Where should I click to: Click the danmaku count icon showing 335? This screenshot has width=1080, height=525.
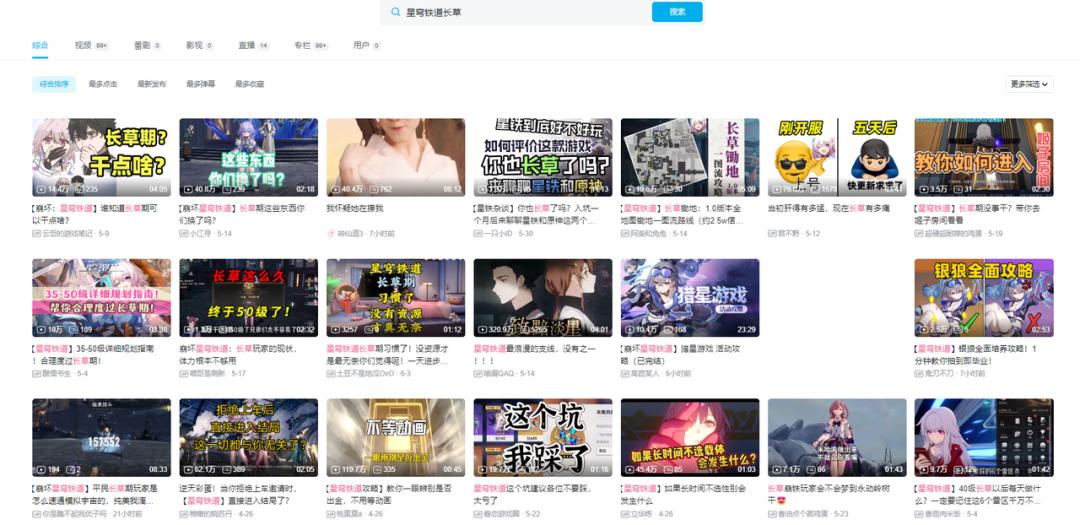[377, 469]
